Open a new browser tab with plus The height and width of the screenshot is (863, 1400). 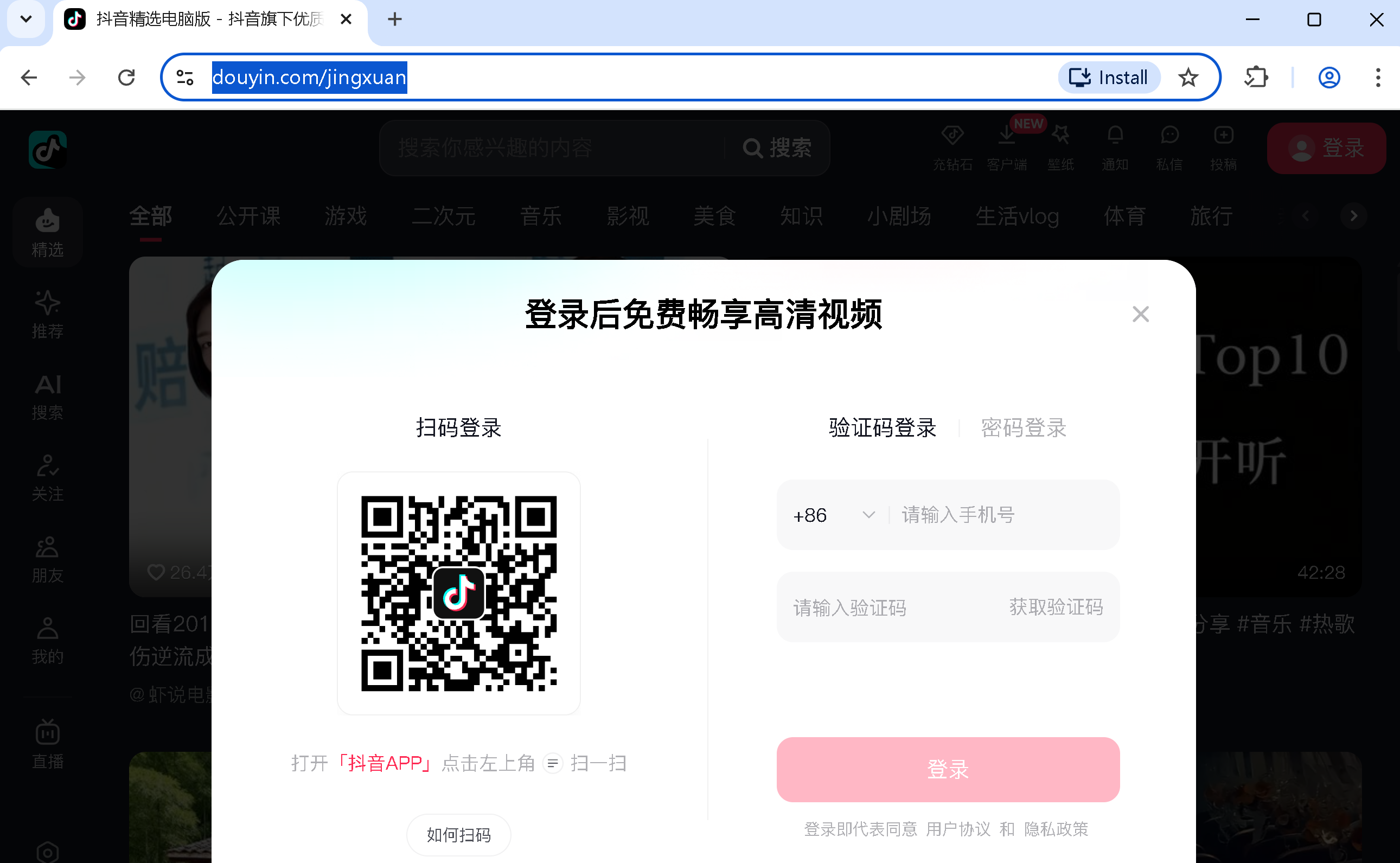(394, 20)
